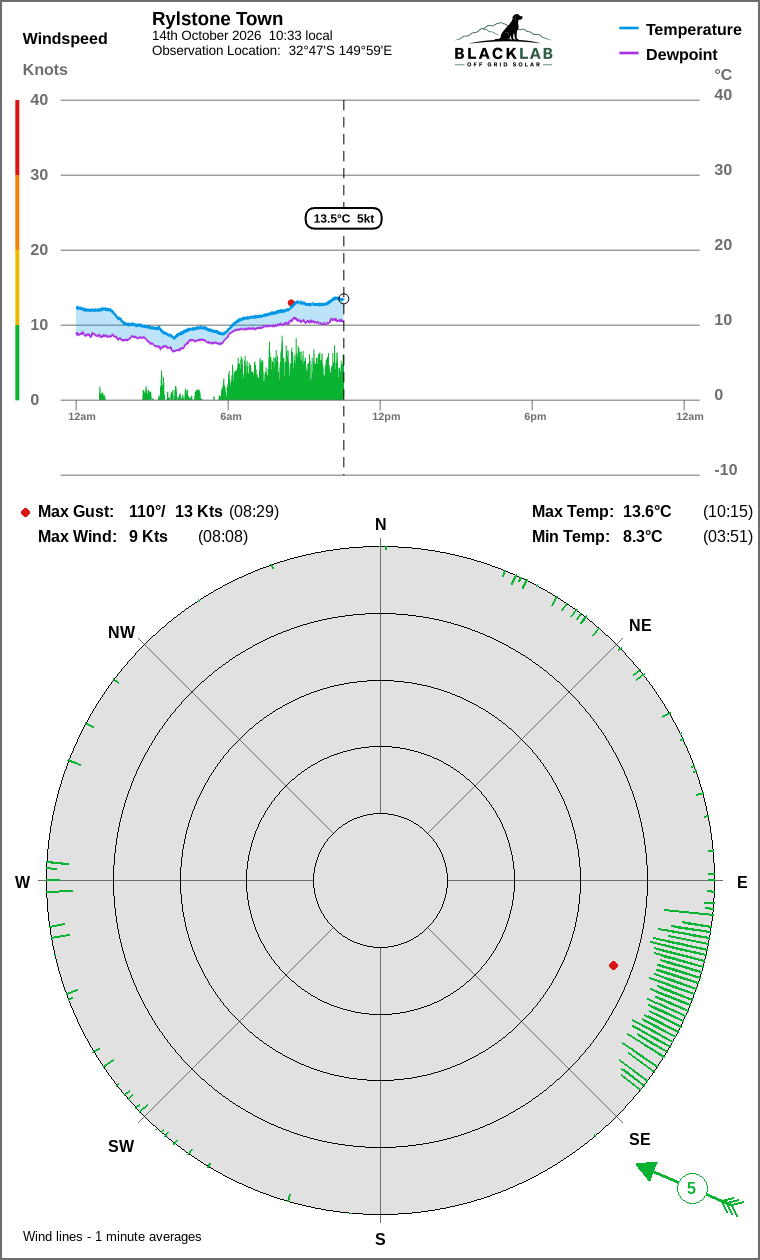Click the Max Wind time (08:08)
This screenshot has height=1260, width=760.
(x=223, y=536)
